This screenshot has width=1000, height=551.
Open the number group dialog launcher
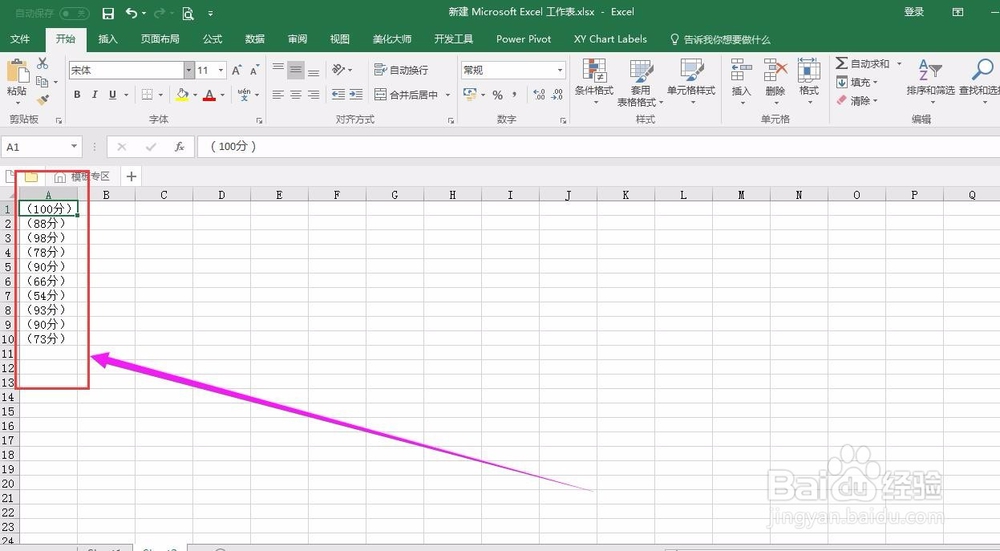coord(563,120)
